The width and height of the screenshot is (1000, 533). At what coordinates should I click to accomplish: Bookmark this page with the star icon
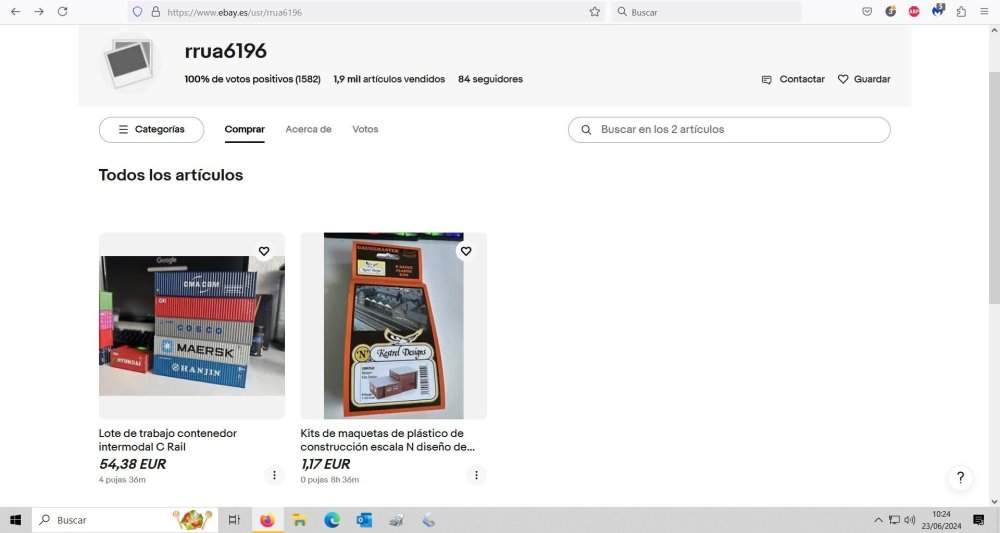[x=594, y=11]
